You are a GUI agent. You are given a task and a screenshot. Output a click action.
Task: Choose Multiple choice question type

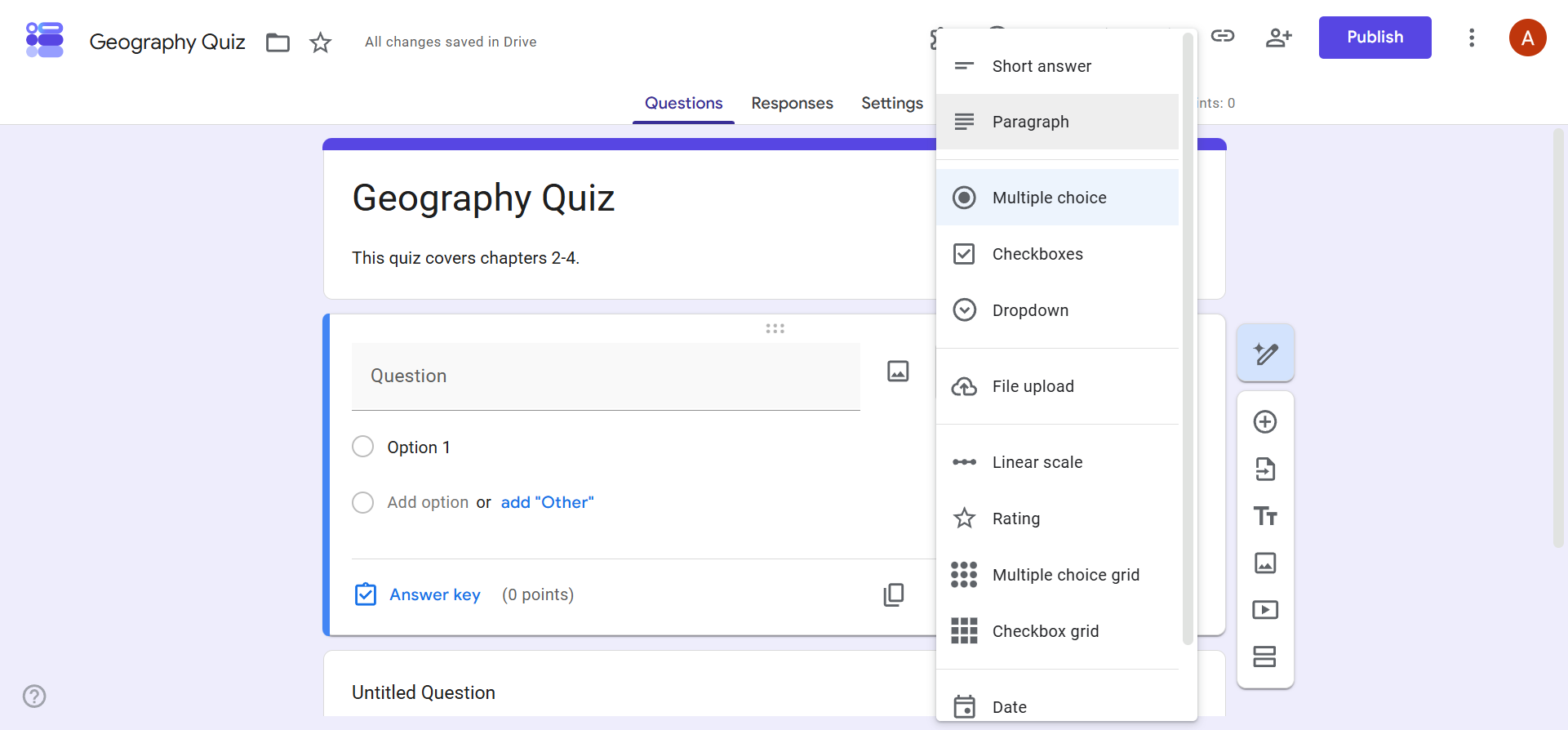click(x=1058, y=198)
